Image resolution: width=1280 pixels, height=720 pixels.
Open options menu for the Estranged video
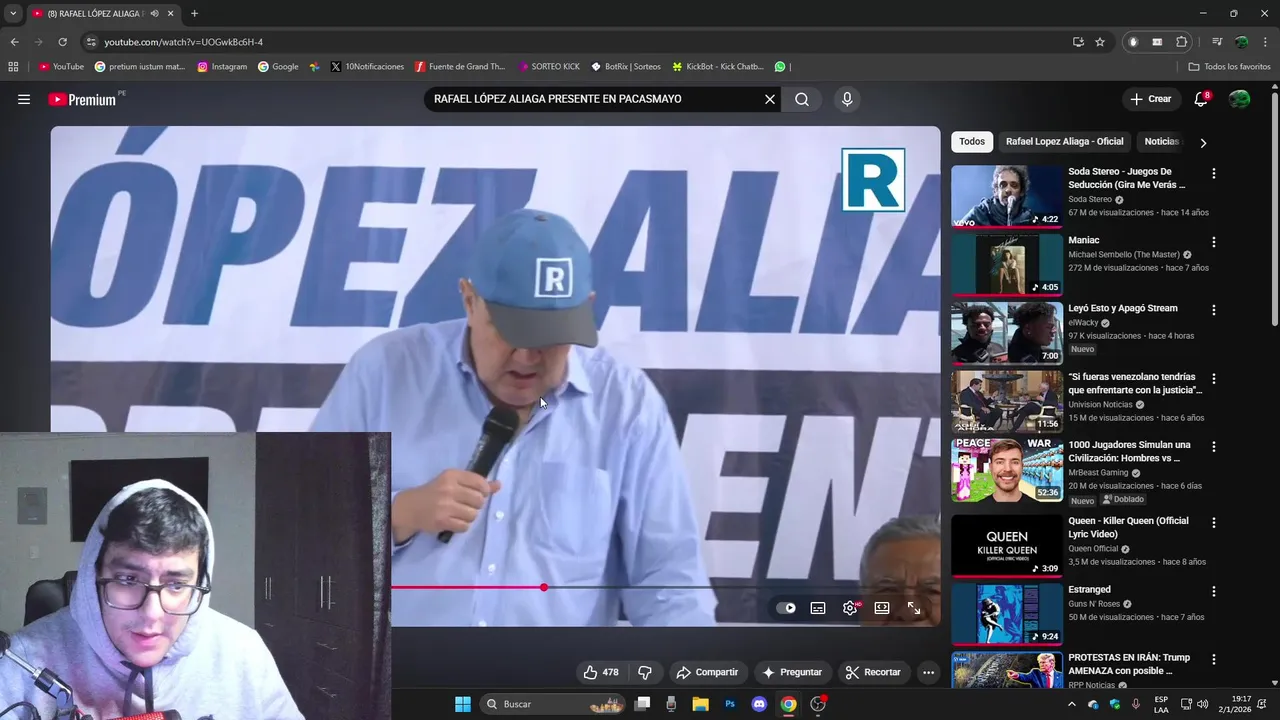tap(1214, 591)
